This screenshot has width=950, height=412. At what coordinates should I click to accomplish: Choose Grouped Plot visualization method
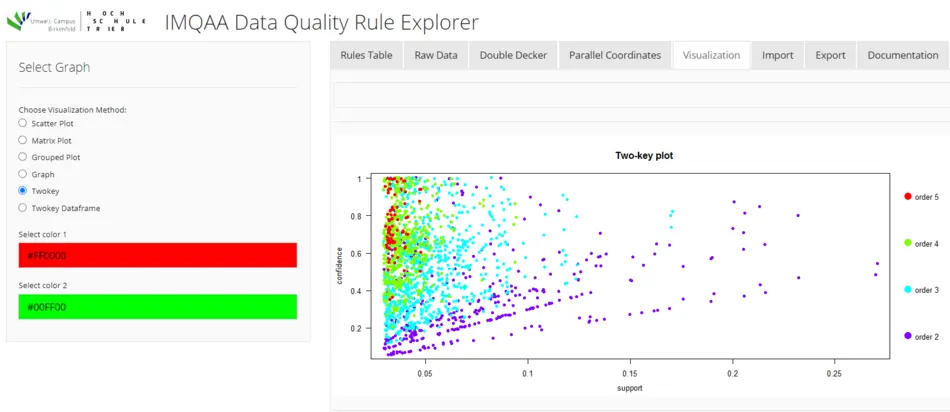coord(23,157)
